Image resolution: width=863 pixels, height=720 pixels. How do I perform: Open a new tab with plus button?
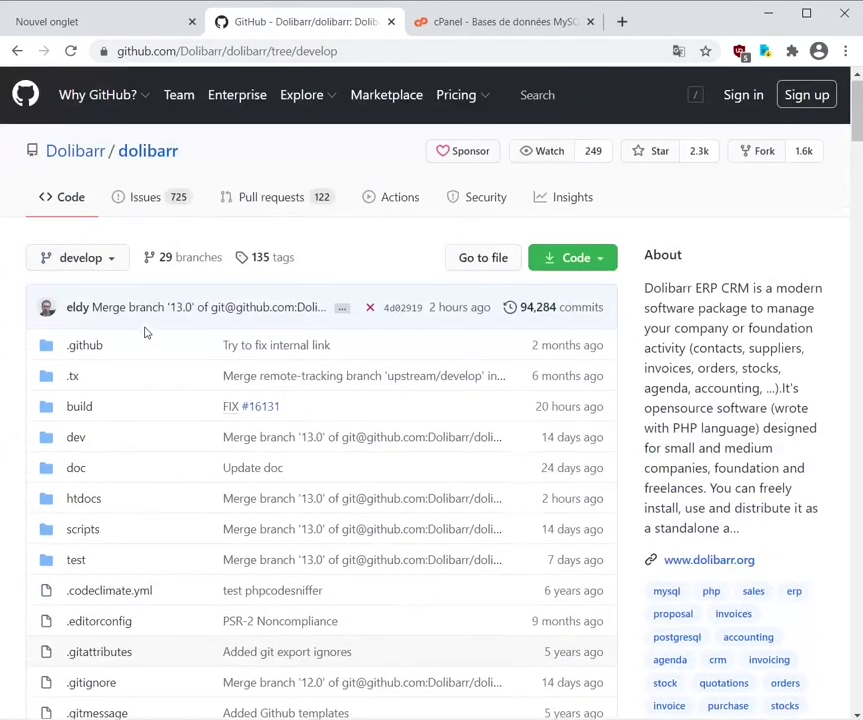[622, 21]
